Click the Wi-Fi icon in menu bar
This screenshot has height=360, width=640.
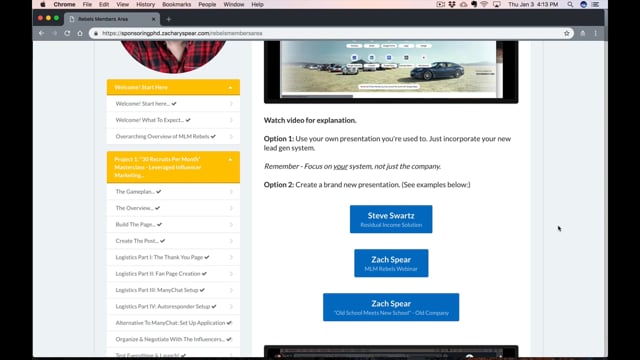click(x=484, y=4)
